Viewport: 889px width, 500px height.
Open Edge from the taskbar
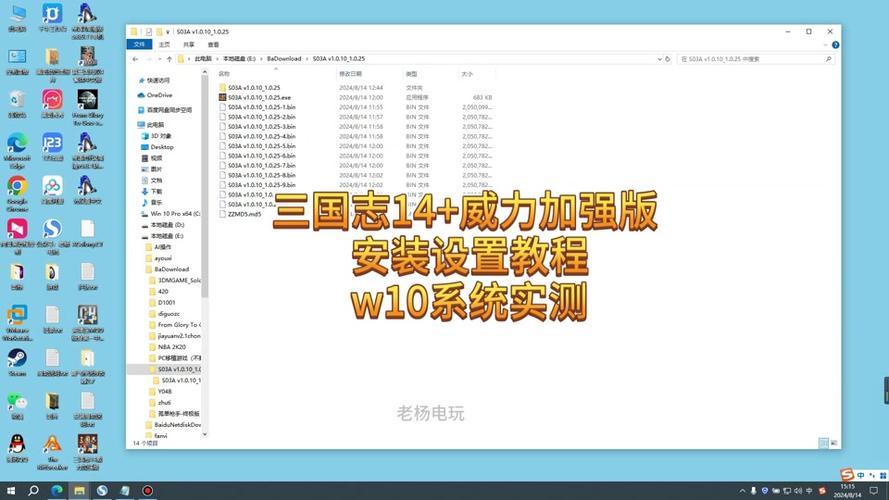click(x=57, y=490)
